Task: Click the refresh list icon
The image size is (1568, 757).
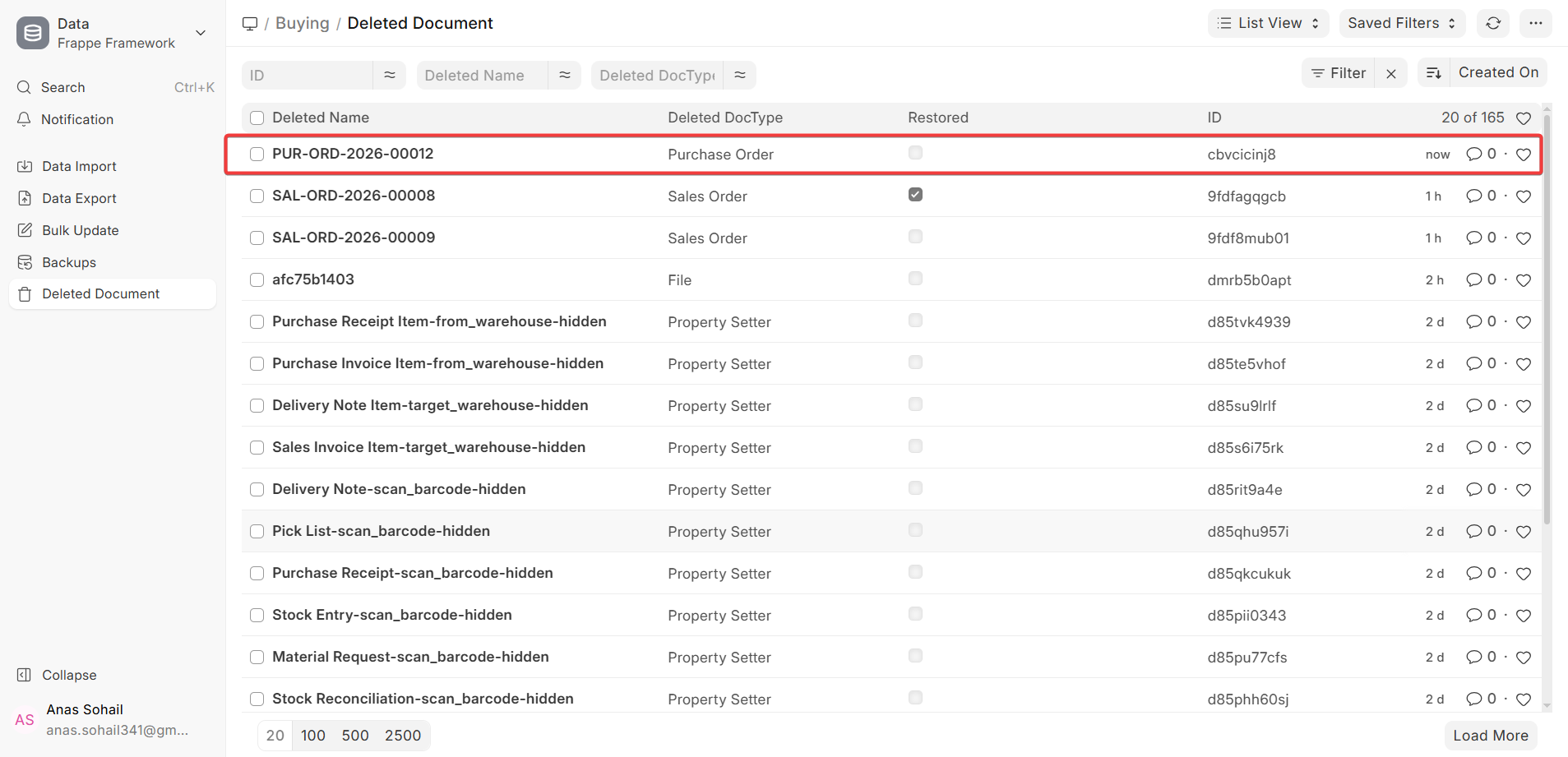Action: click(1493, 23)
